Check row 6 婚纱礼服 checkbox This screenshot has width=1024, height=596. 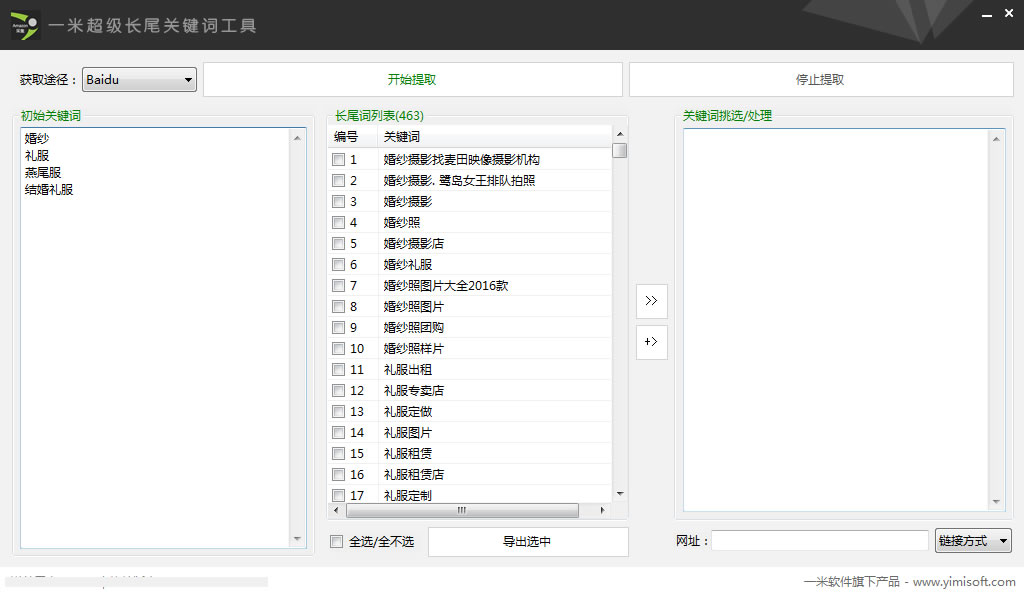tap(338, 264)
